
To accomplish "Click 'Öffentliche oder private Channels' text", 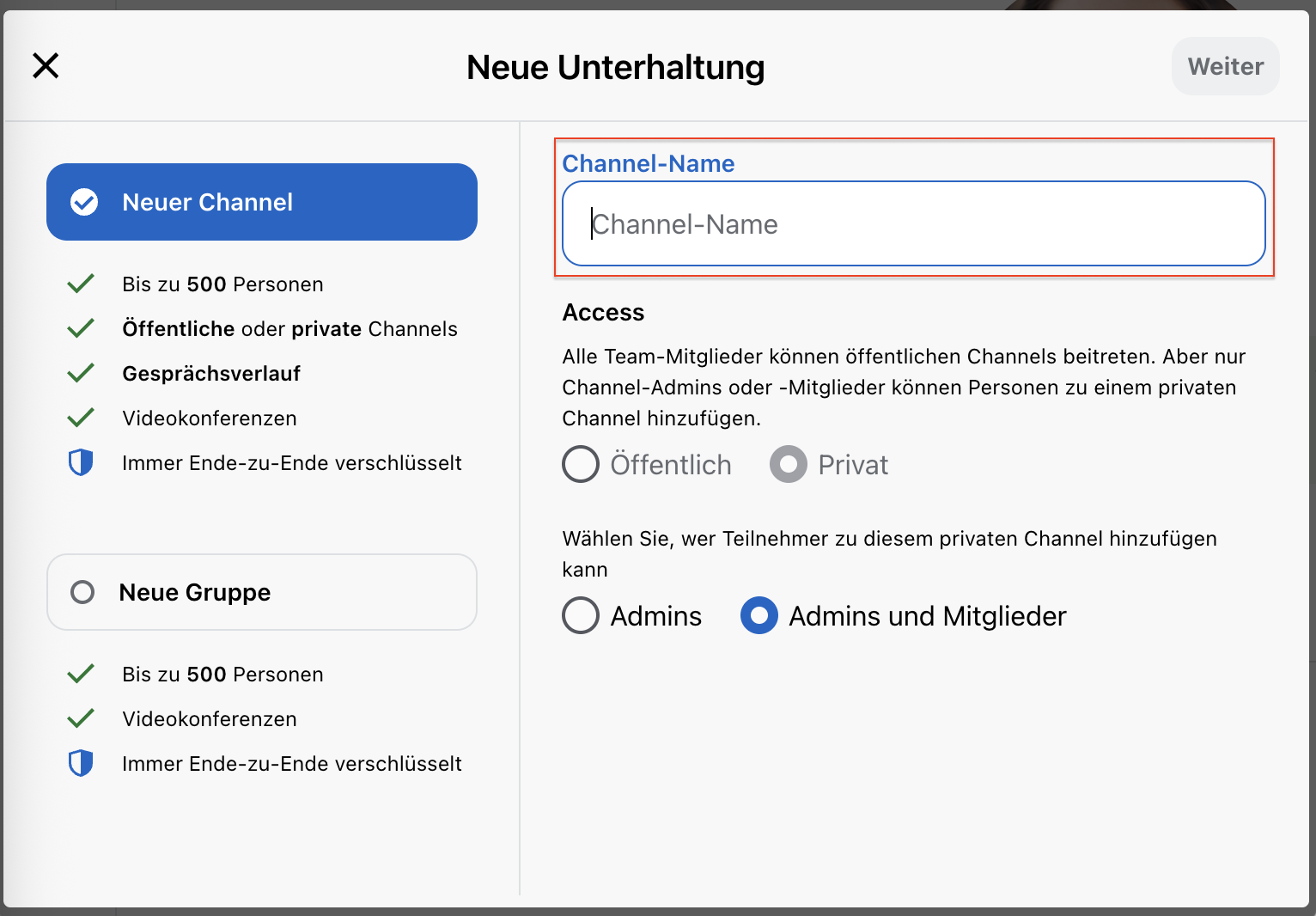I will pos(289,329).
